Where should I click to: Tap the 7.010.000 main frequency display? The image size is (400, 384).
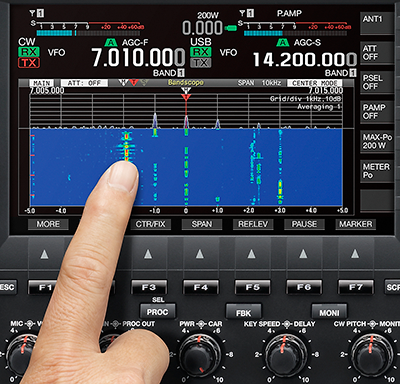coord(138,57)
